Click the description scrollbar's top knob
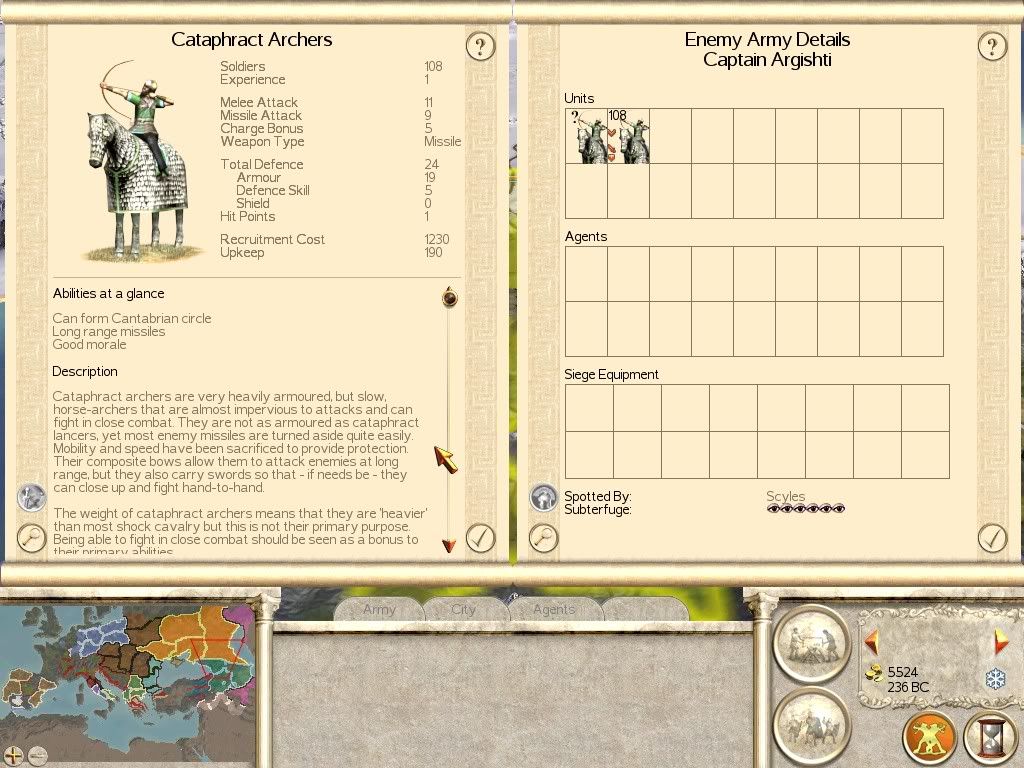 pyautogui.click(x=449, y=297)
